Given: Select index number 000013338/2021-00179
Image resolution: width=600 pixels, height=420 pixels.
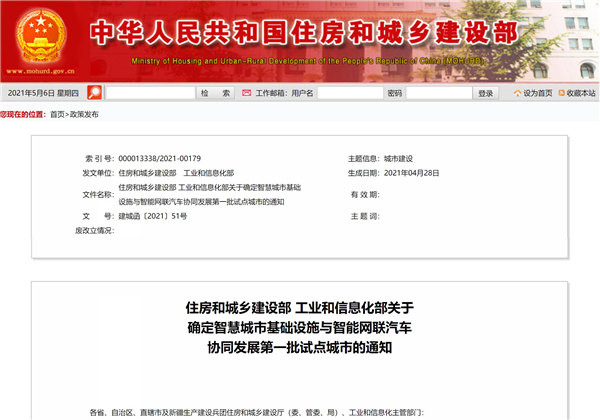Looking at the screenshot, I should [160, 158].
